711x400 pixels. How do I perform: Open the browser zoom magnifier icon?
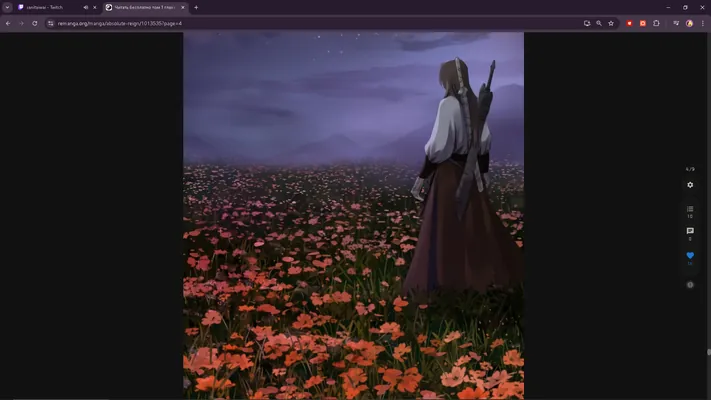pos(599,23)
